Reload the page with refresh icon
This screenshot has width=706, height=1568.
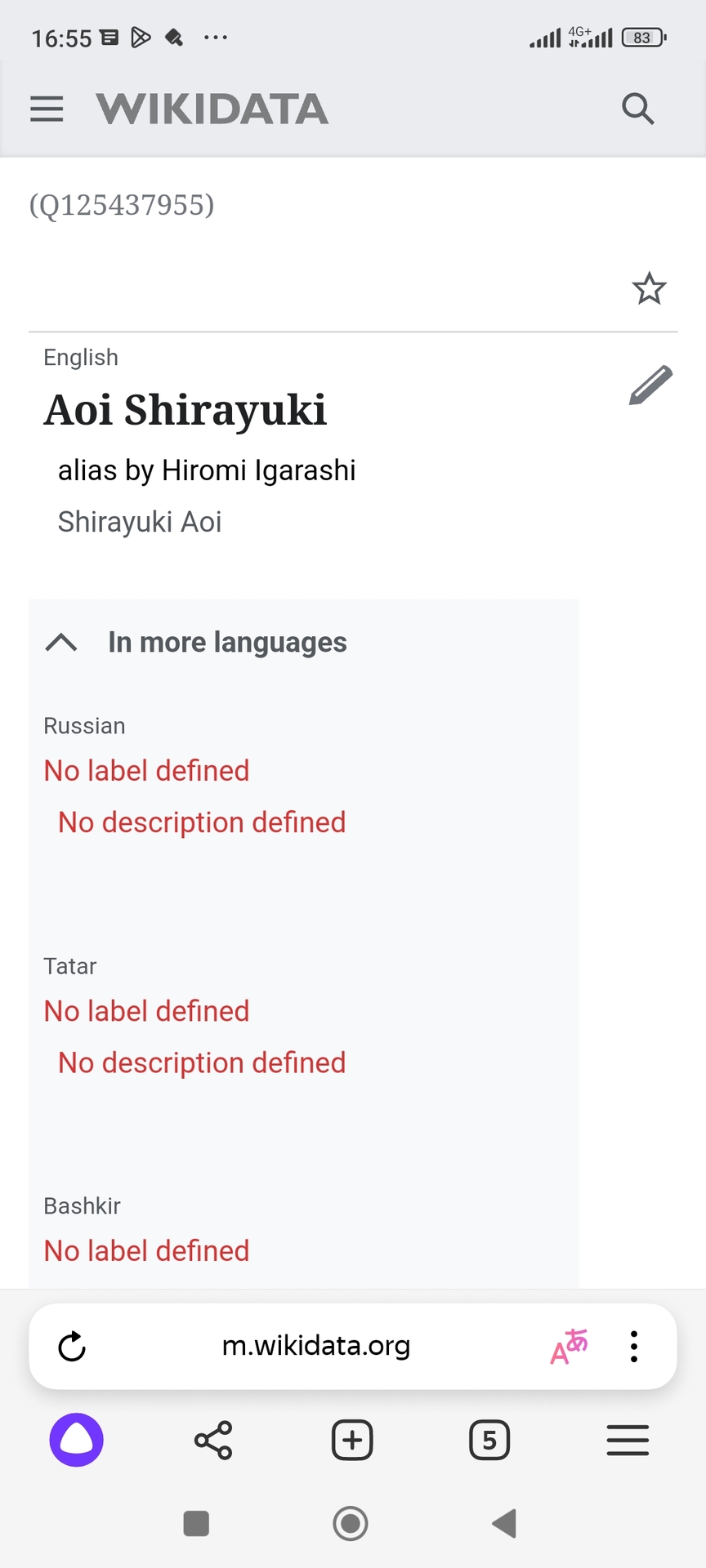tap(72, 1347)
